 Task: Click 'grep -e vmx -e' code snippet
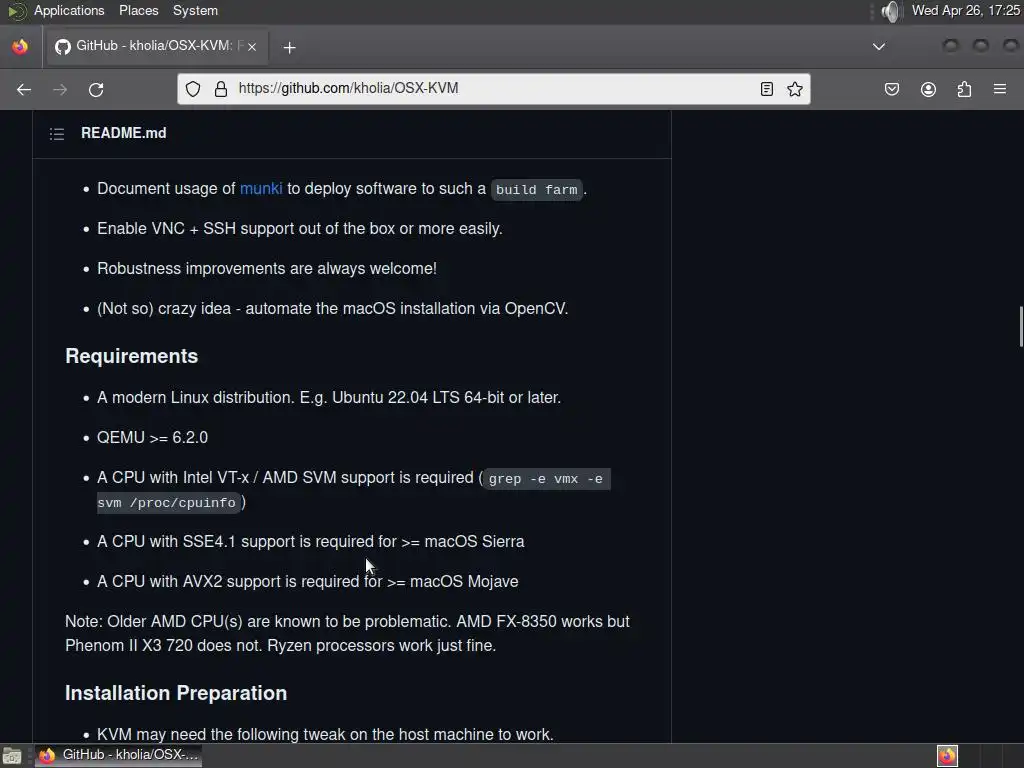545,479
